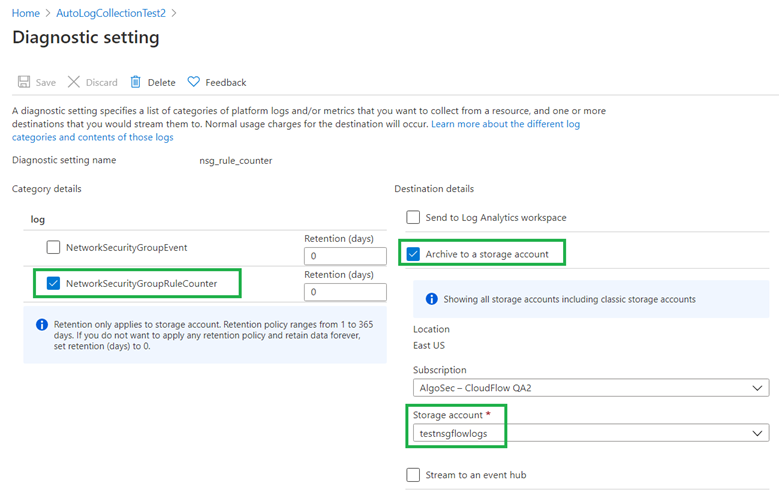Viewport: 779px width, 501px height.
Task: Click the info icon near storage accounts notice
Action: 431,299
